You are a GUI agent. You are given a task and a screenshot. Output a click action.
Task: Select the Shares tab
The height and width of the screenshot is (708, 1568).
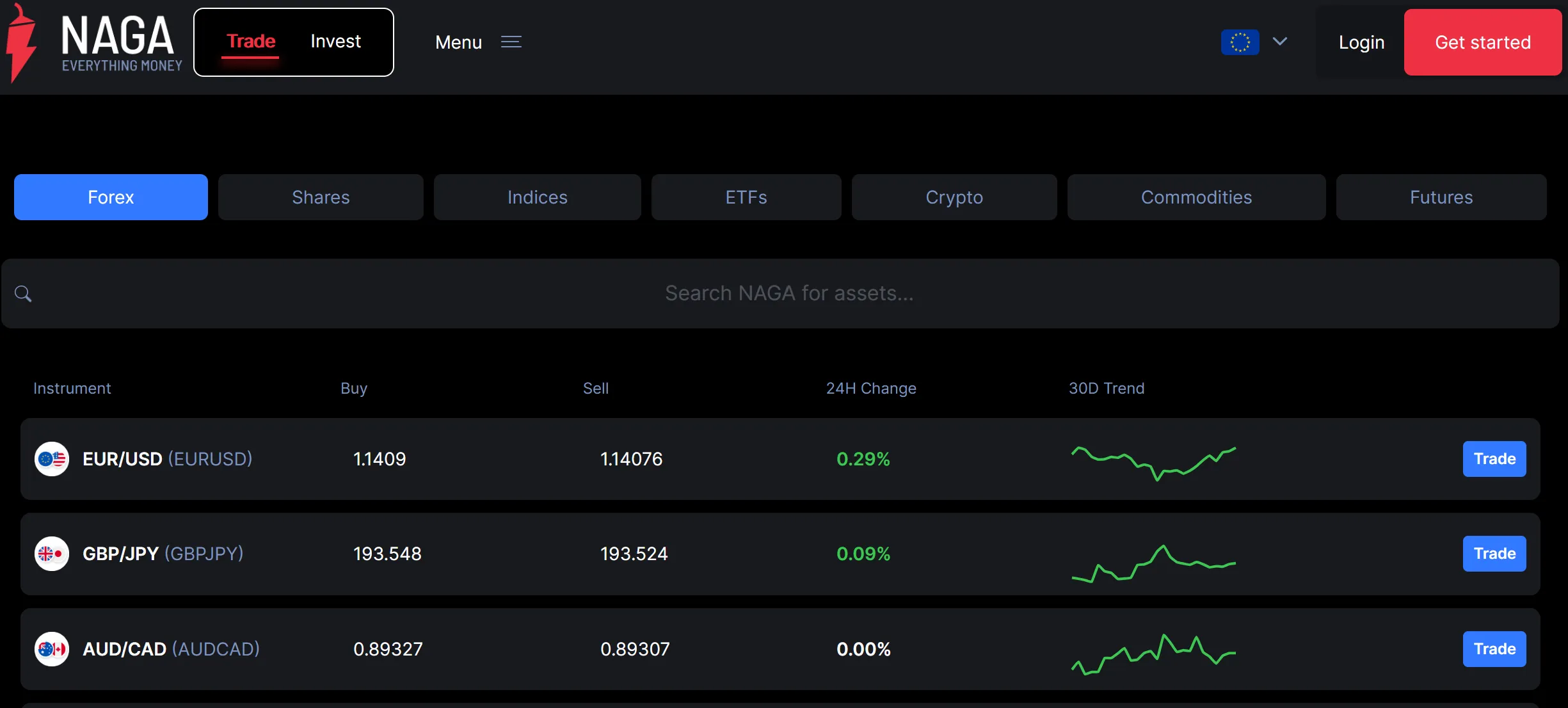321,197
